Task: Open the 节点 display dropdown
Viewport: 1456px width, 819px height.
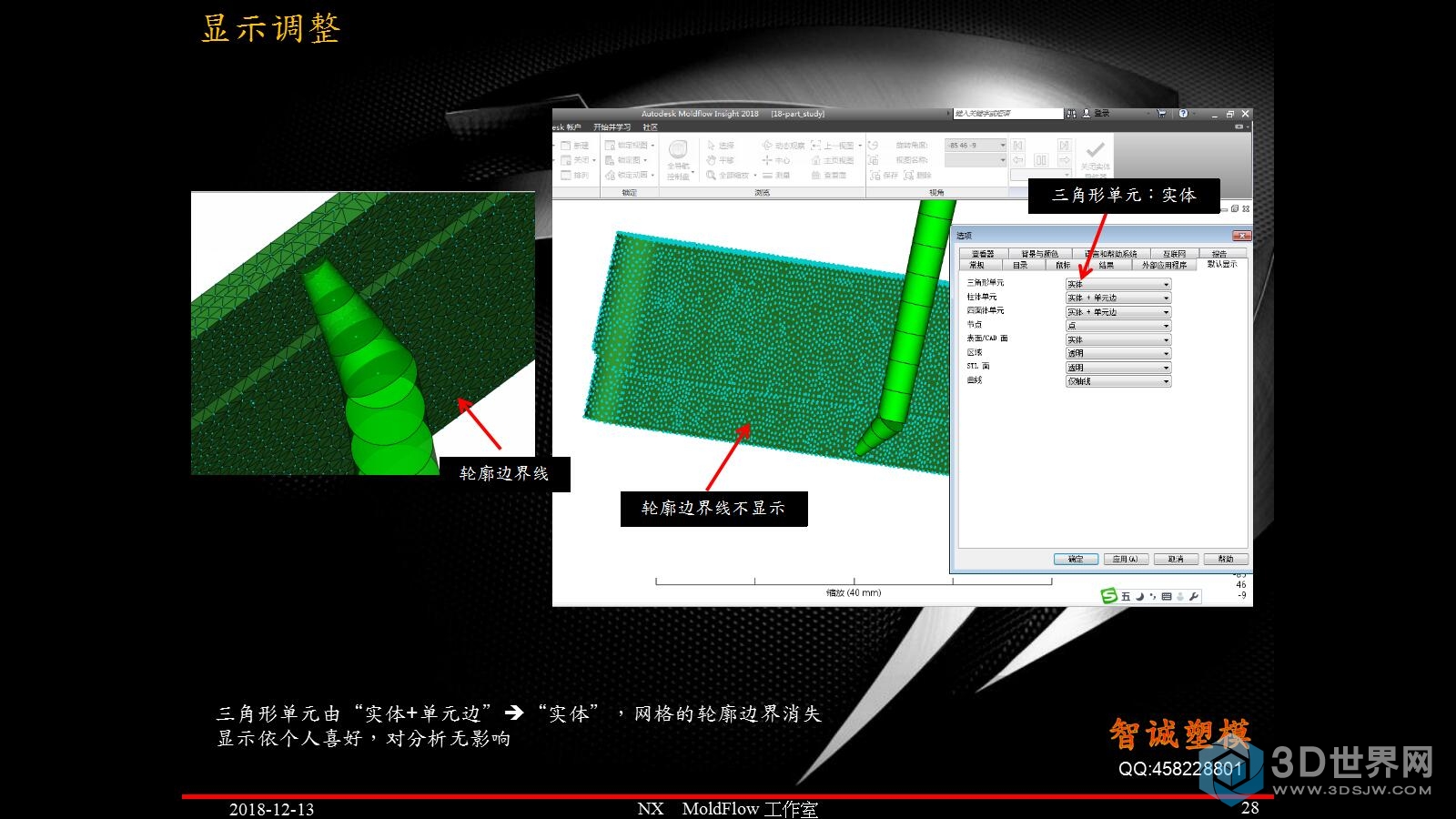Action: [1118, 326]
